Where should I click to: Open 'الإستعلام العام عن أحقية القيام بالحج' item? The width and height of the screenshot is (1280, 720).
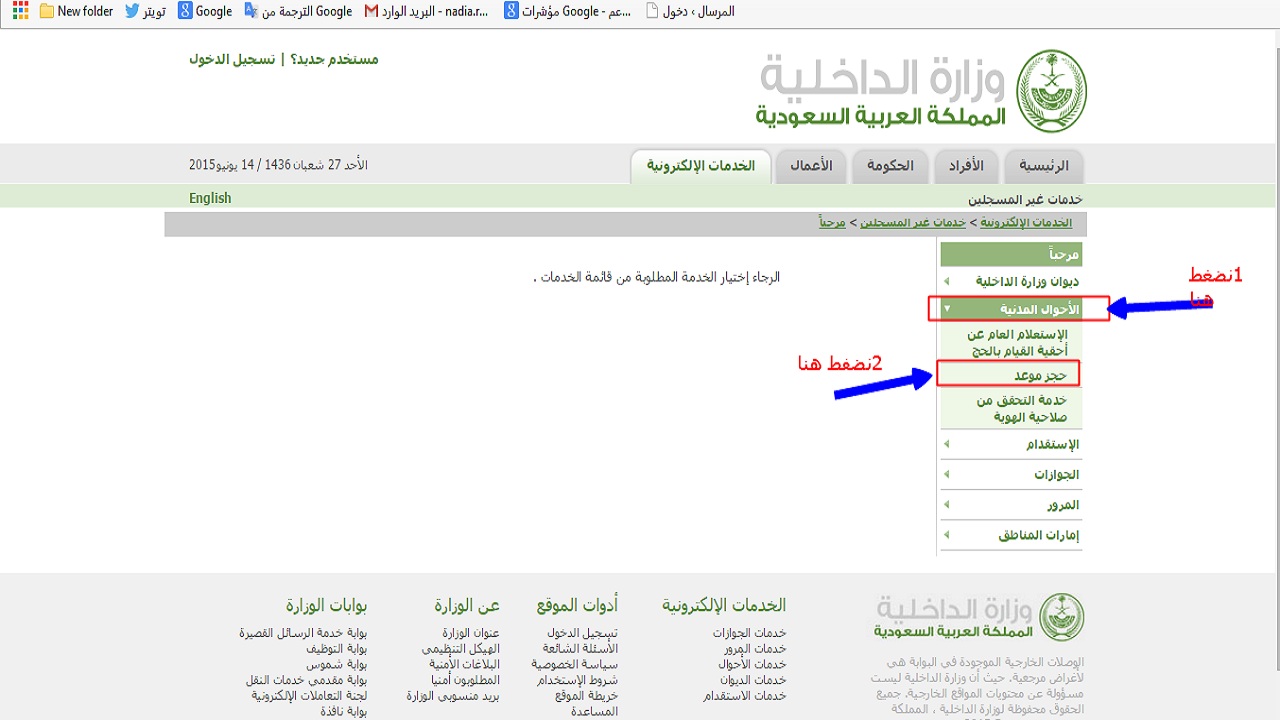[1016, 342]
